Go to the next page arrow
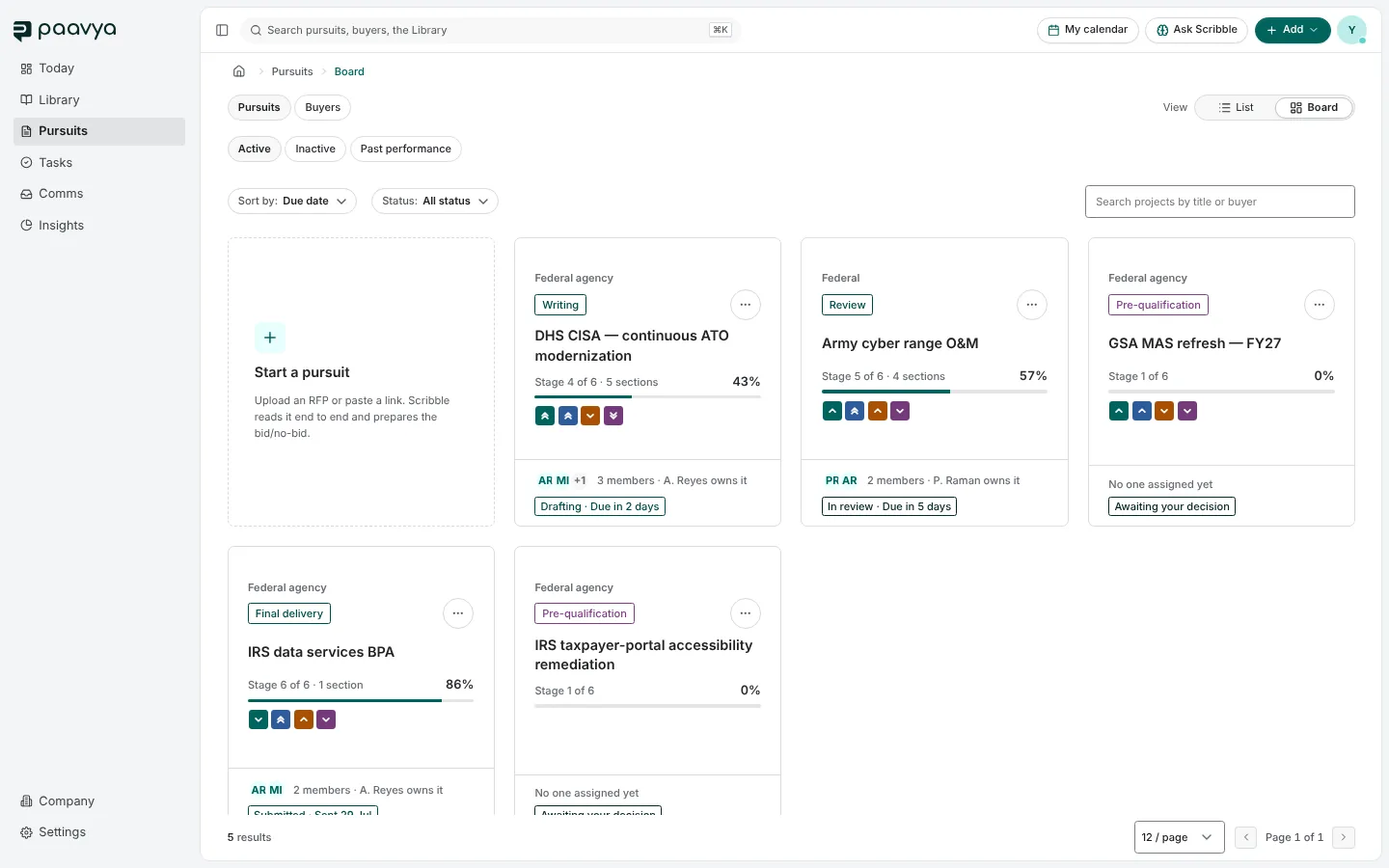Image resolution: width=1389 pixels, height=868 pixels. tap(1344, 837)
